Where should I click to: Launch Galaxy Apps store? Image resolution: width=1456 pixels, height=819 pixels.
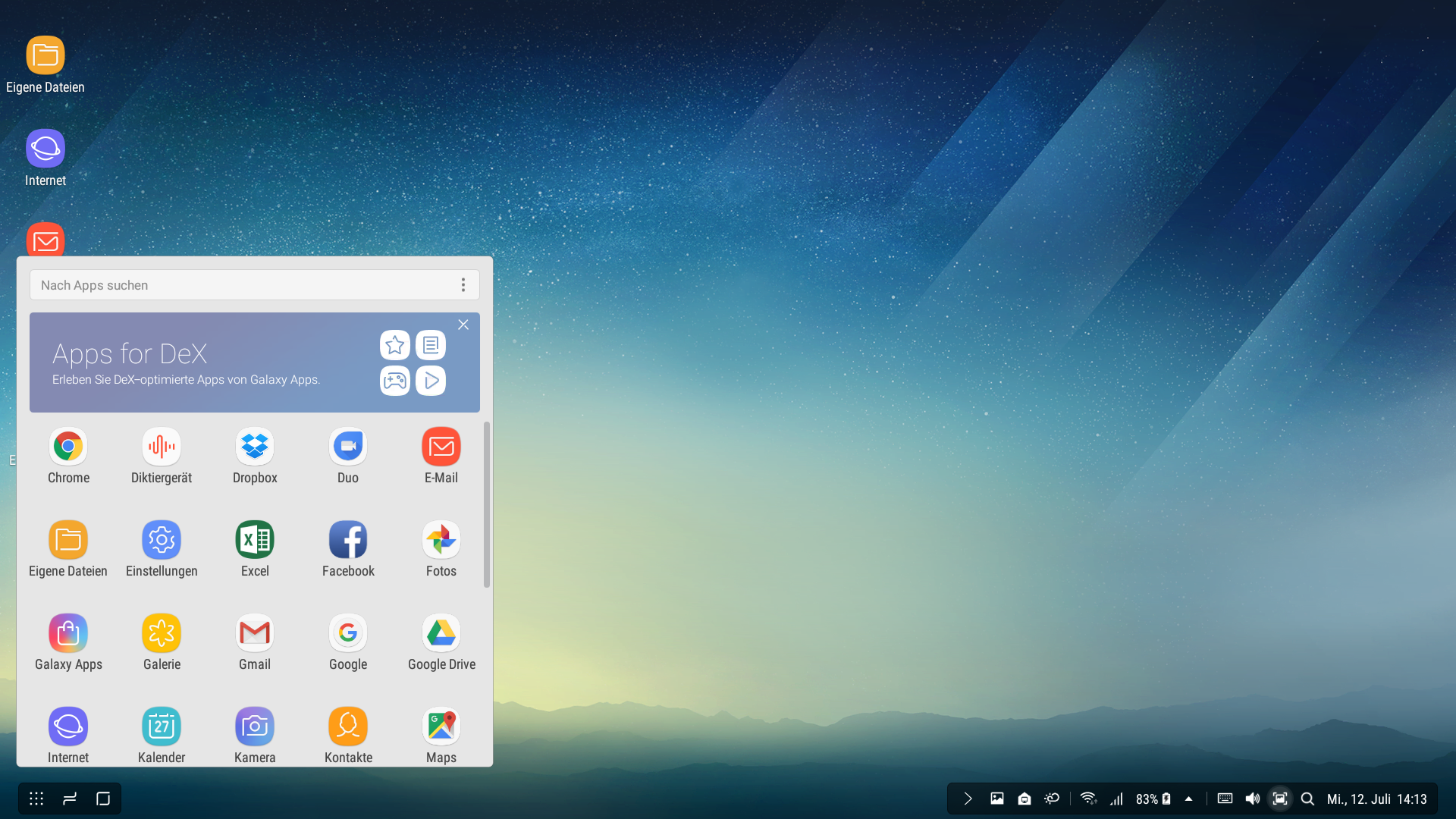tap(68, 634)
